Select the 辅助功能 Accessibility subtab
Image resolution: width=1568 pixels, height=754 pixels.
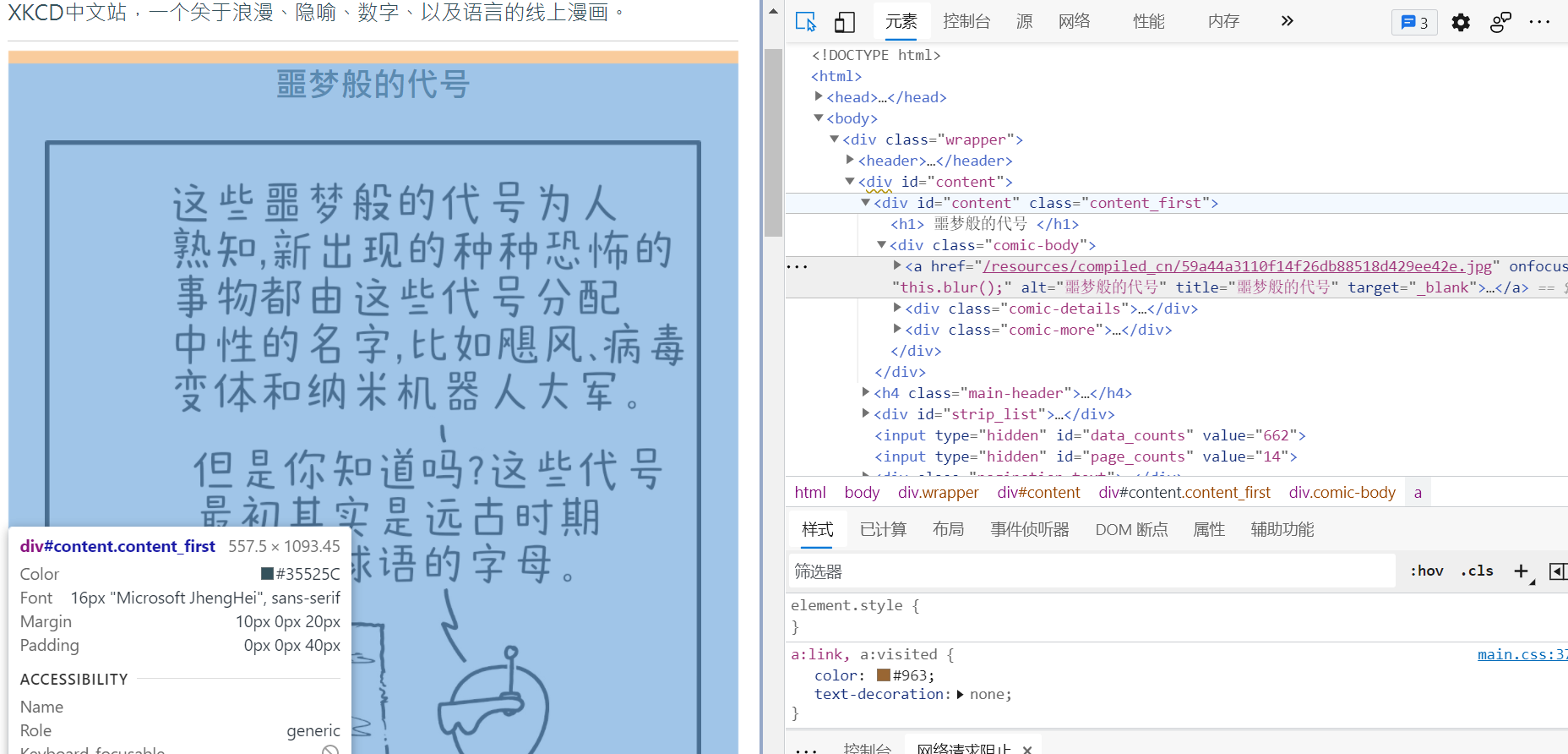point(1282,530)
